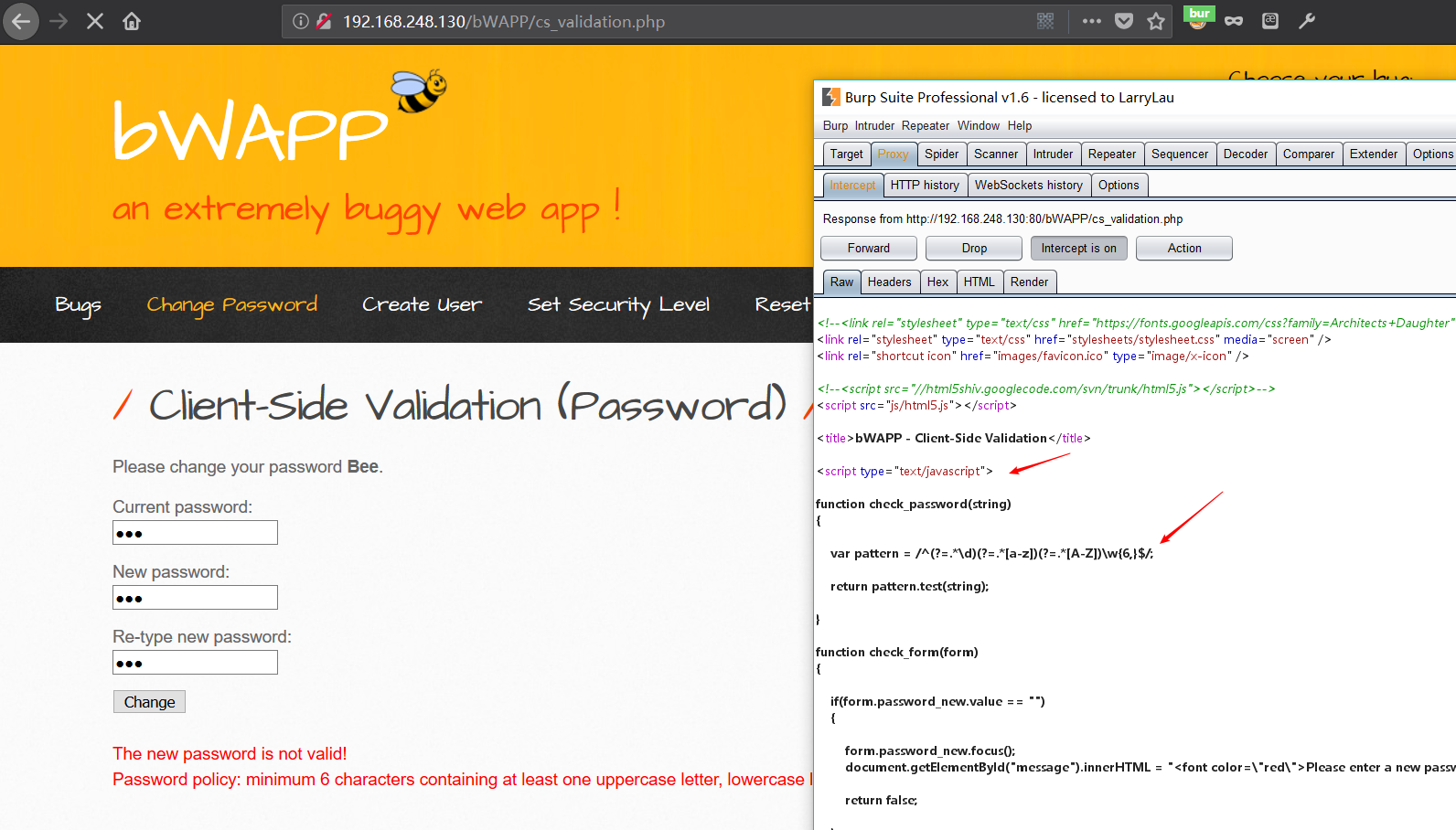The width and height of the screenshot is (1456, 830).
Task: Show the HTML response view
Action: point(979,282)
